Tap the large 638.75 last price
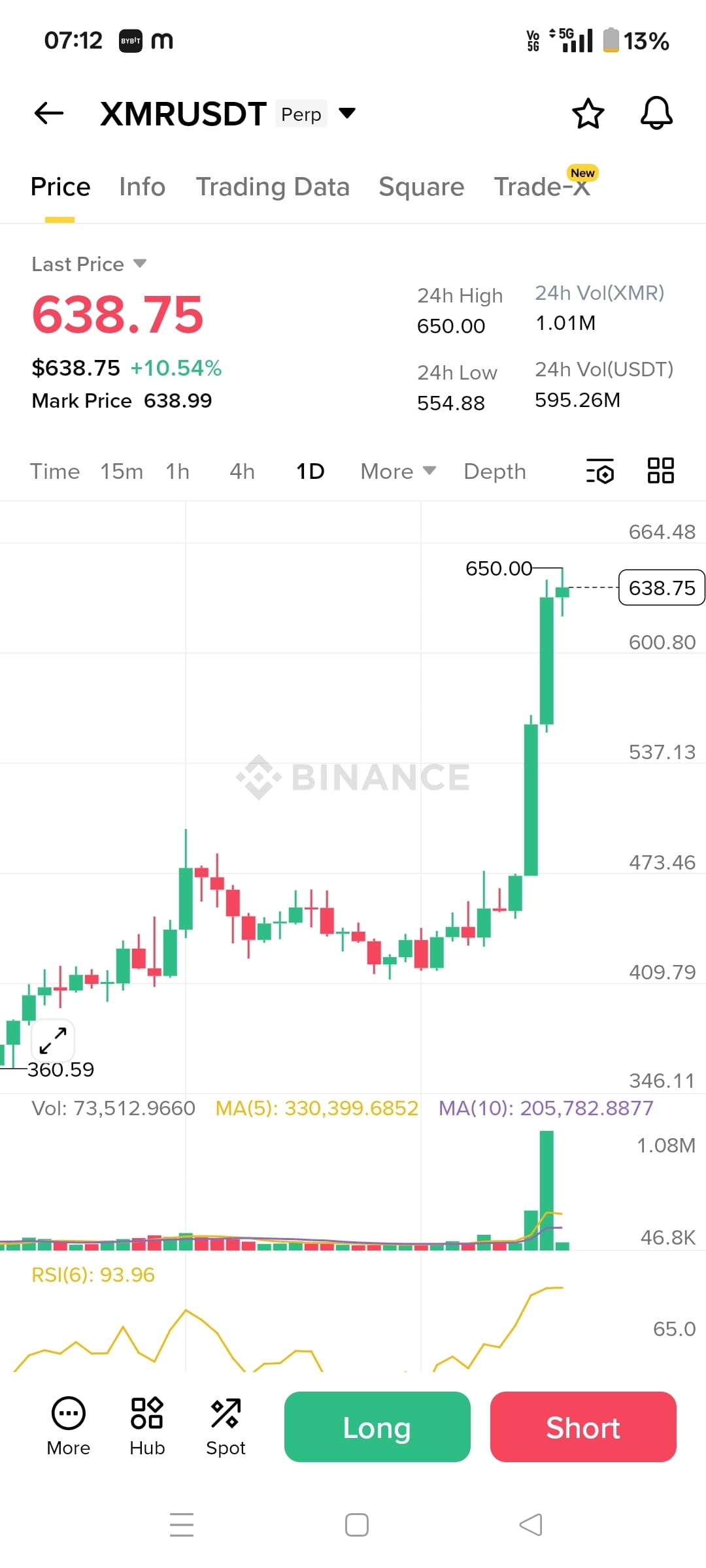 point(118,315)
